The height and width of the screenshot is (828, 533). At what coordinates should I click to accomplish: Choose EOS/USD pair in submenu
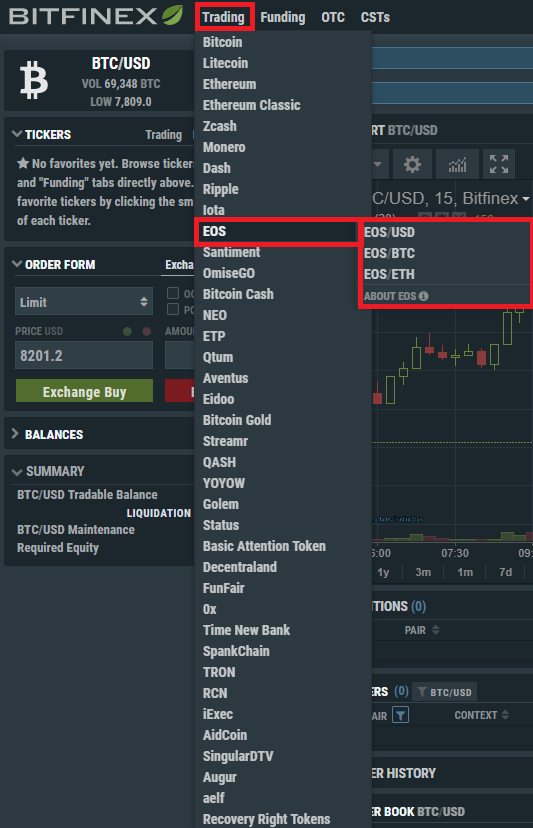389,232
